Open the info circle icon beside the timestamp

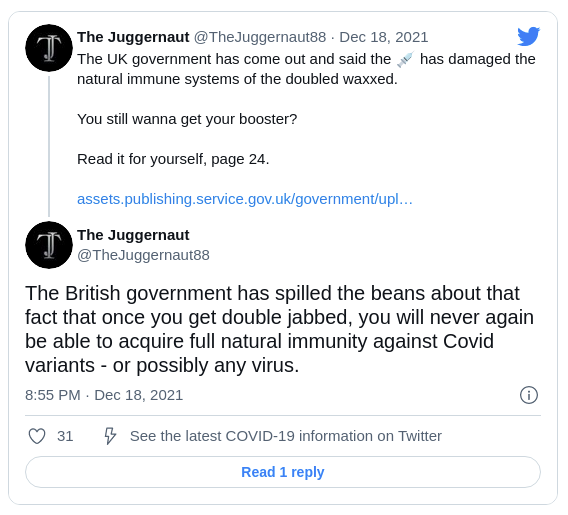click(529, 395)
